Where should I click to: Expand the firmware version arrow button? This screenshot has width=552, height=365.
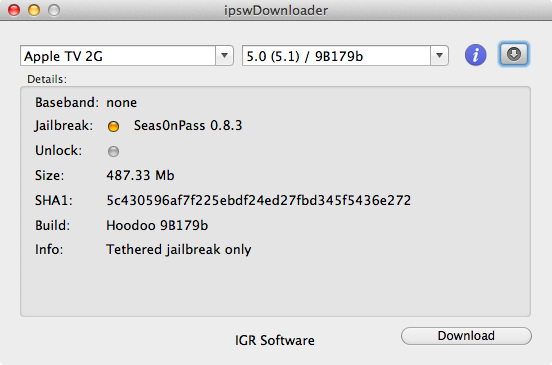pyautogui.click(x=439, y=56)
